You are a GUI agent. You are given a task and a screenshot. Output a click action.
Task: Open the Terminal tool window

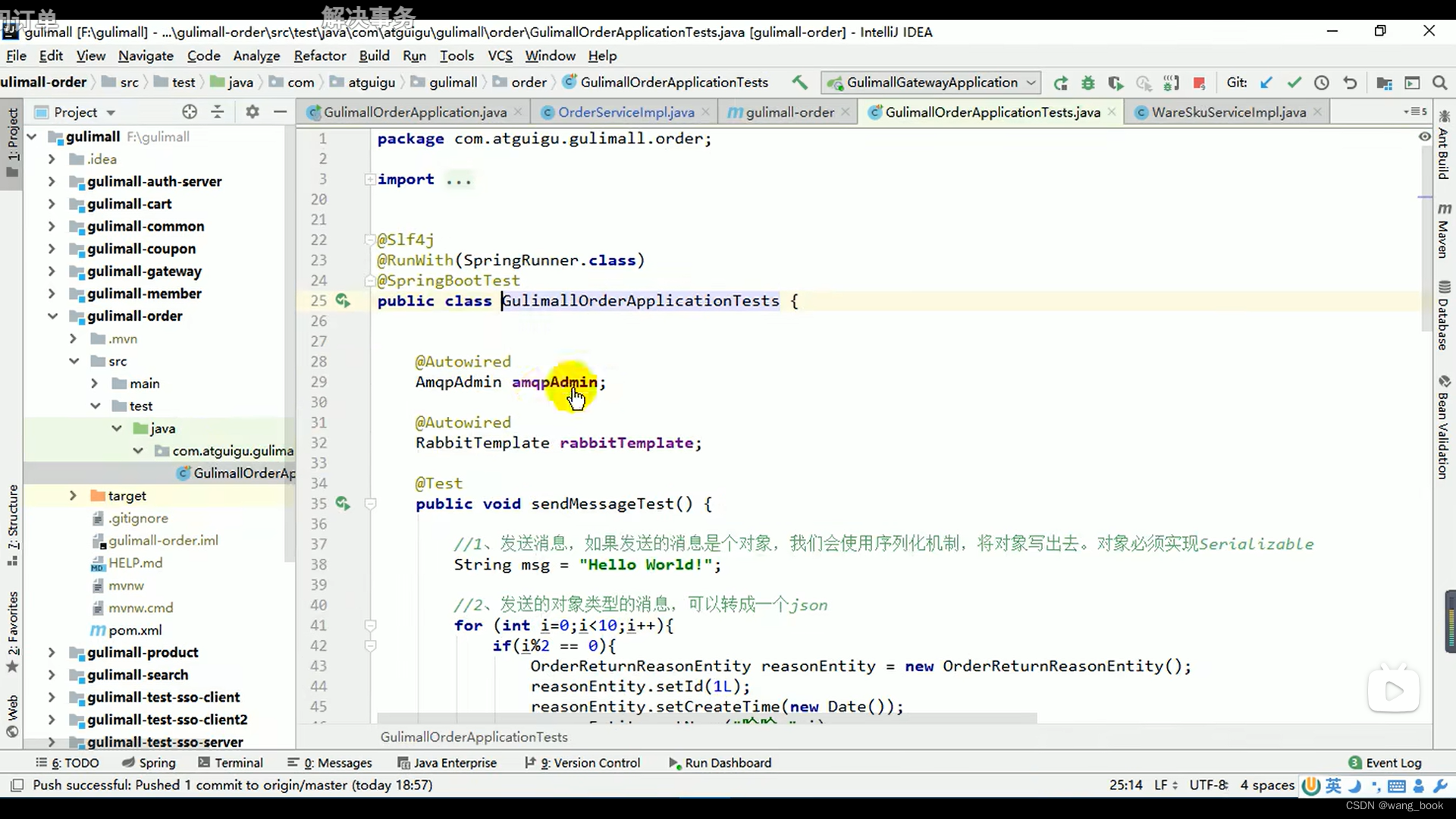pyautogui.click(x=231, y=763)
